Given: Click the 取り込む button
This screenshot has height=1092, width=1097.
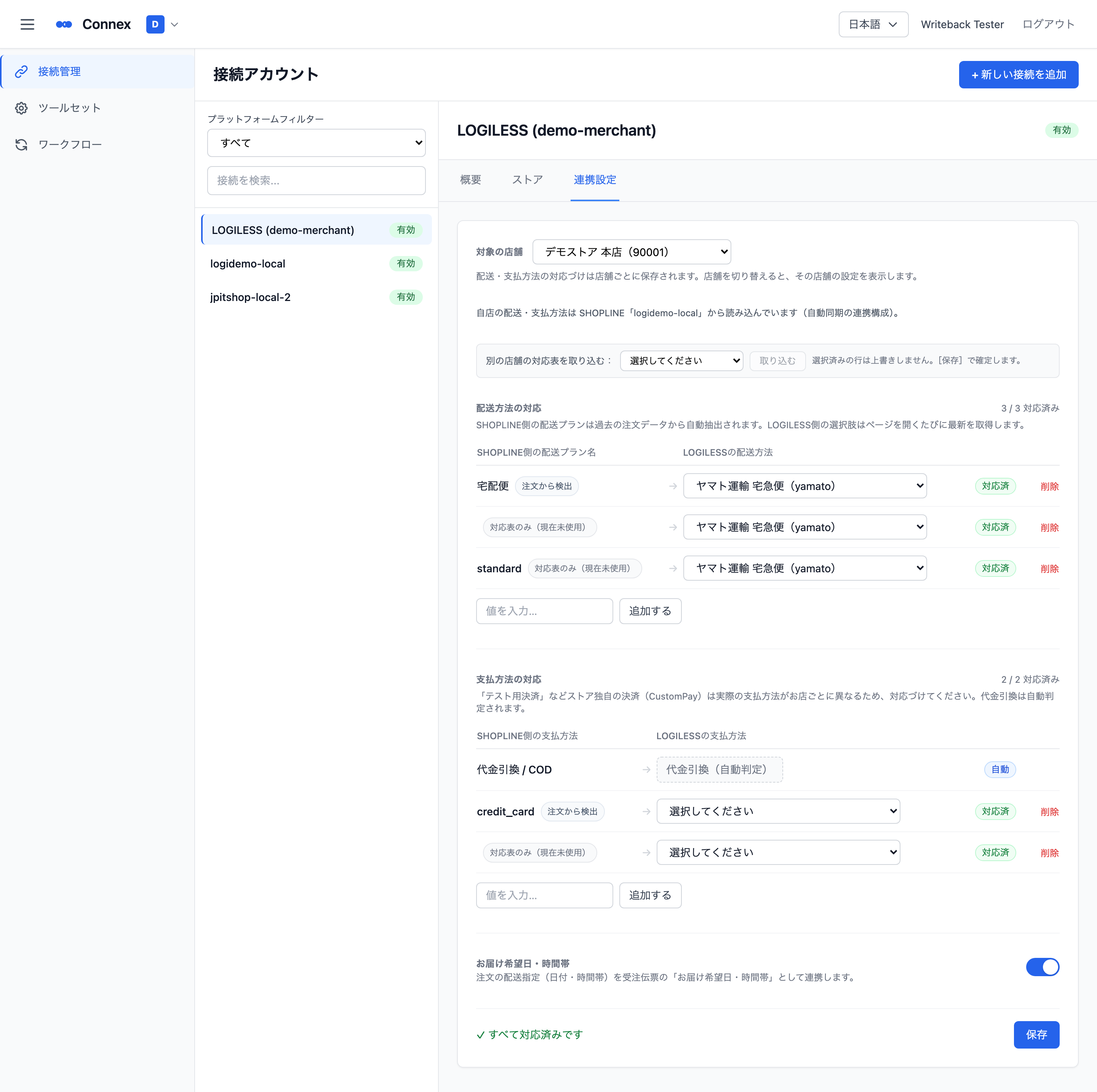Looking at the screenshot, I should tap(777, 360).
